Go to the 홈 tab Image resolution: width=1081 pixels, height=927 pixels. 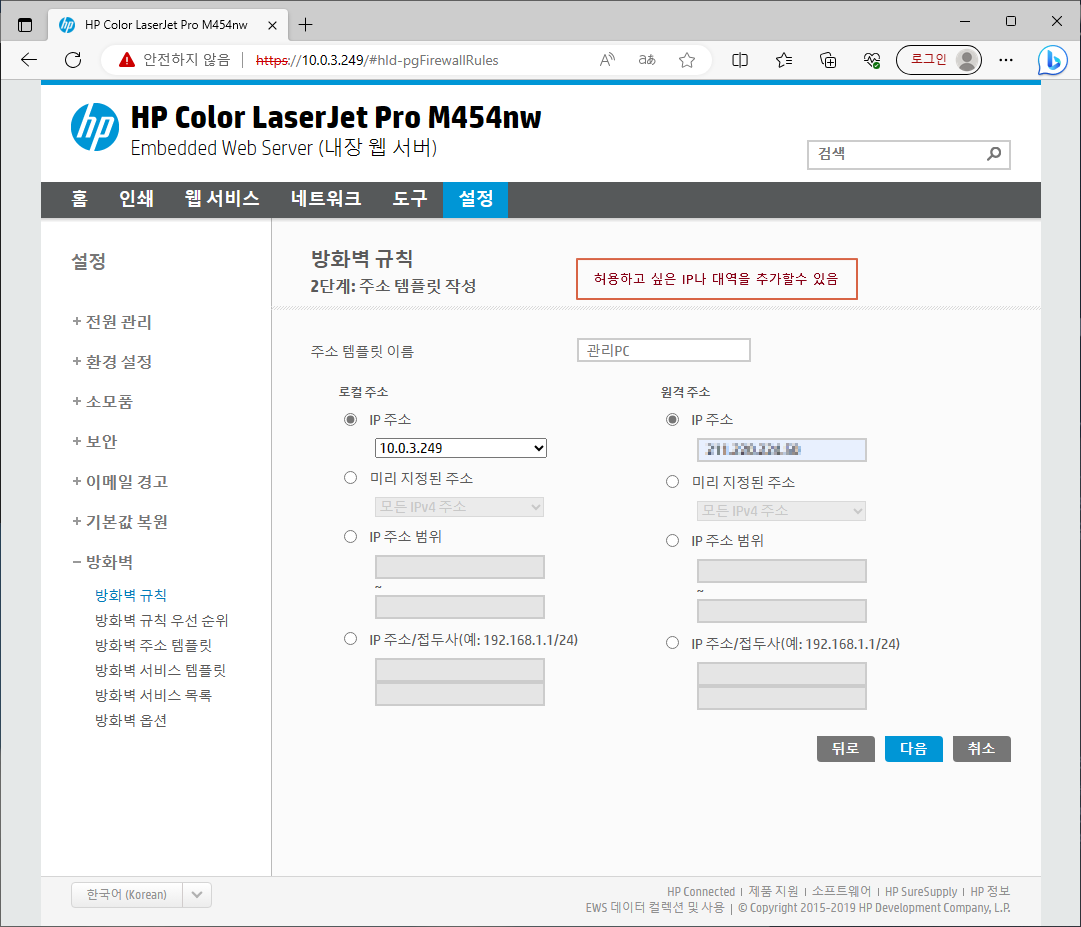(x=79, y=199)
